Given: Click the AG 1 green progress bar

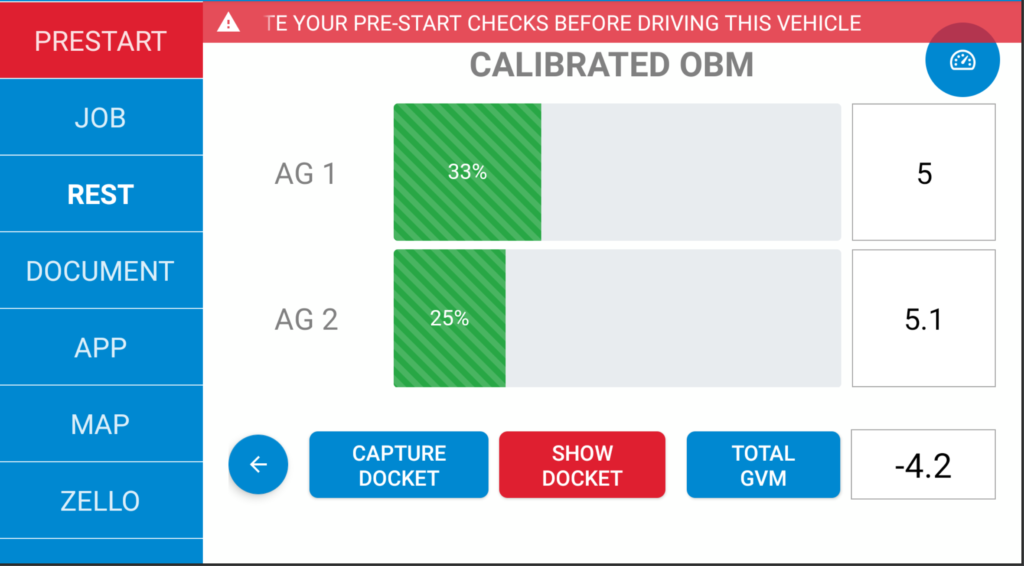Looking at the screenshot, I should 617,172.
